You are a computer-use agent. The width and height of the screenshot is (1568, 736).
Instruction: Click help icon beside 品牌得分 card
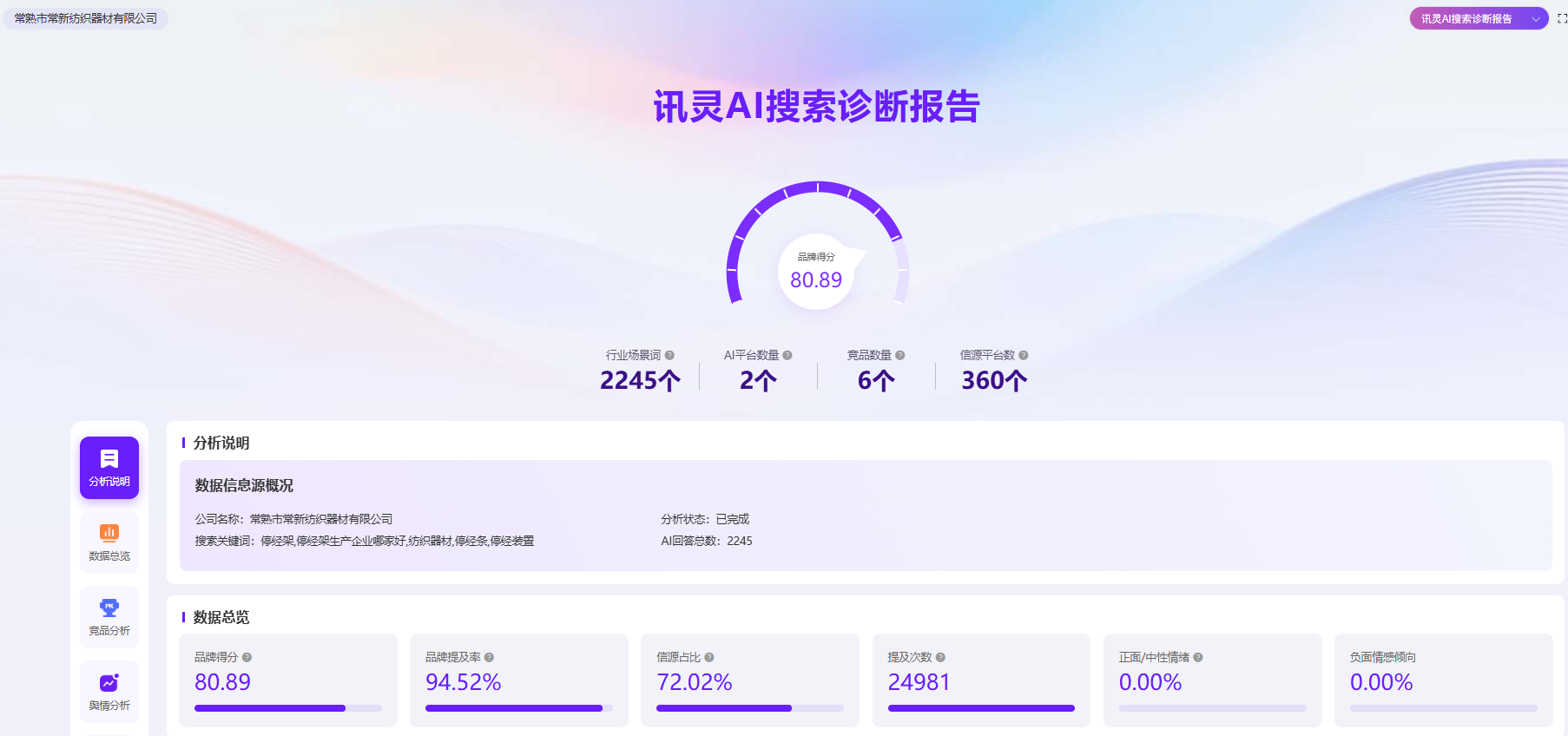247,657
